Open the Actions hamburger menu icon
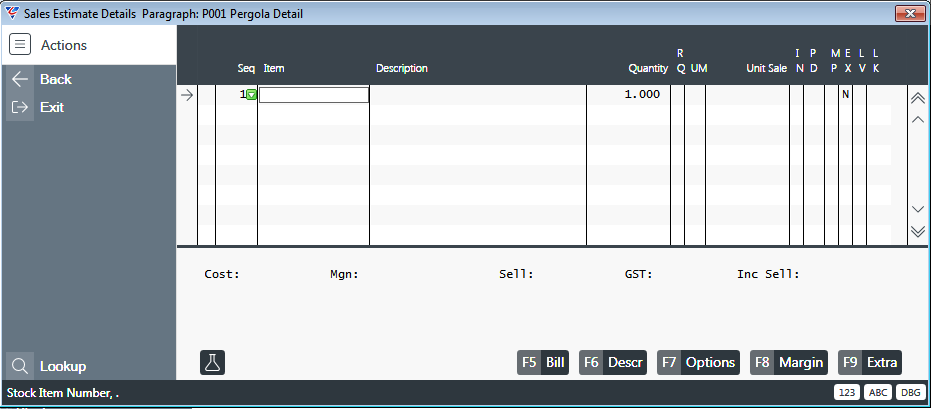Viewport: 931px width, 409px height. tap(20, 45)
